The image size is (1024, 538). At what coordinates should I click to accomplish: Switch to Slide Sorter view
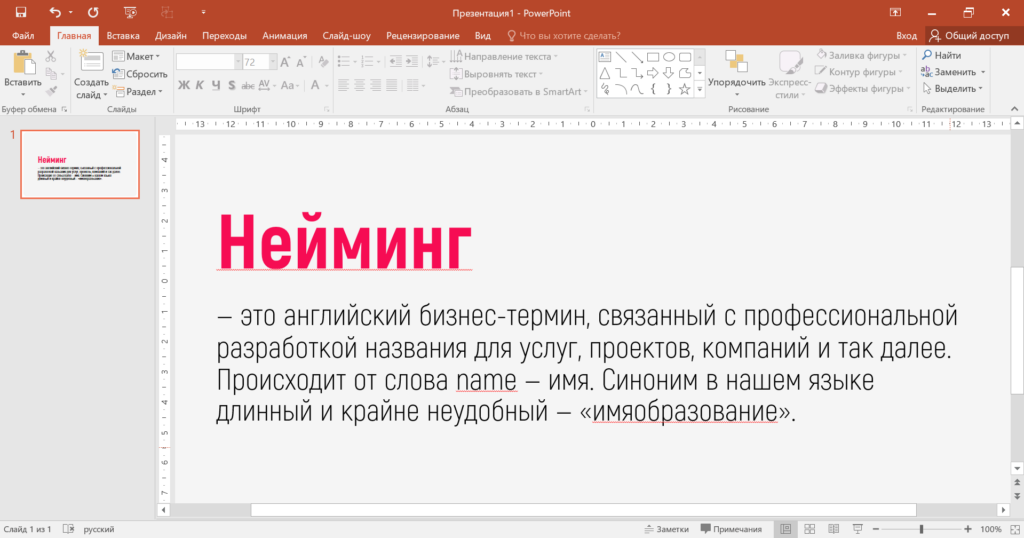click(x=810, y=529)
